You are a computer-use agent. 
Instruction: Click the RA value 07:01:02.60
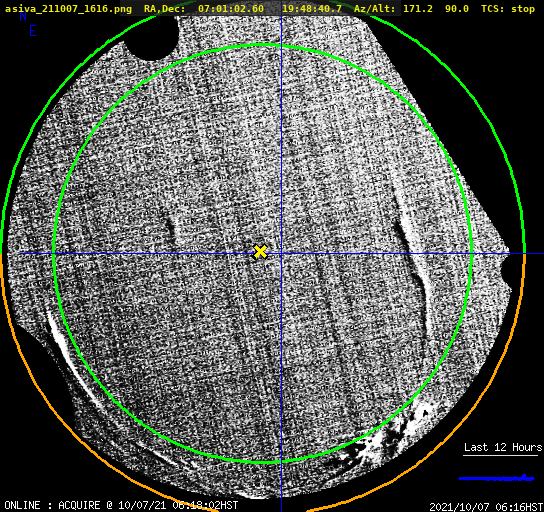click(231, 9)
